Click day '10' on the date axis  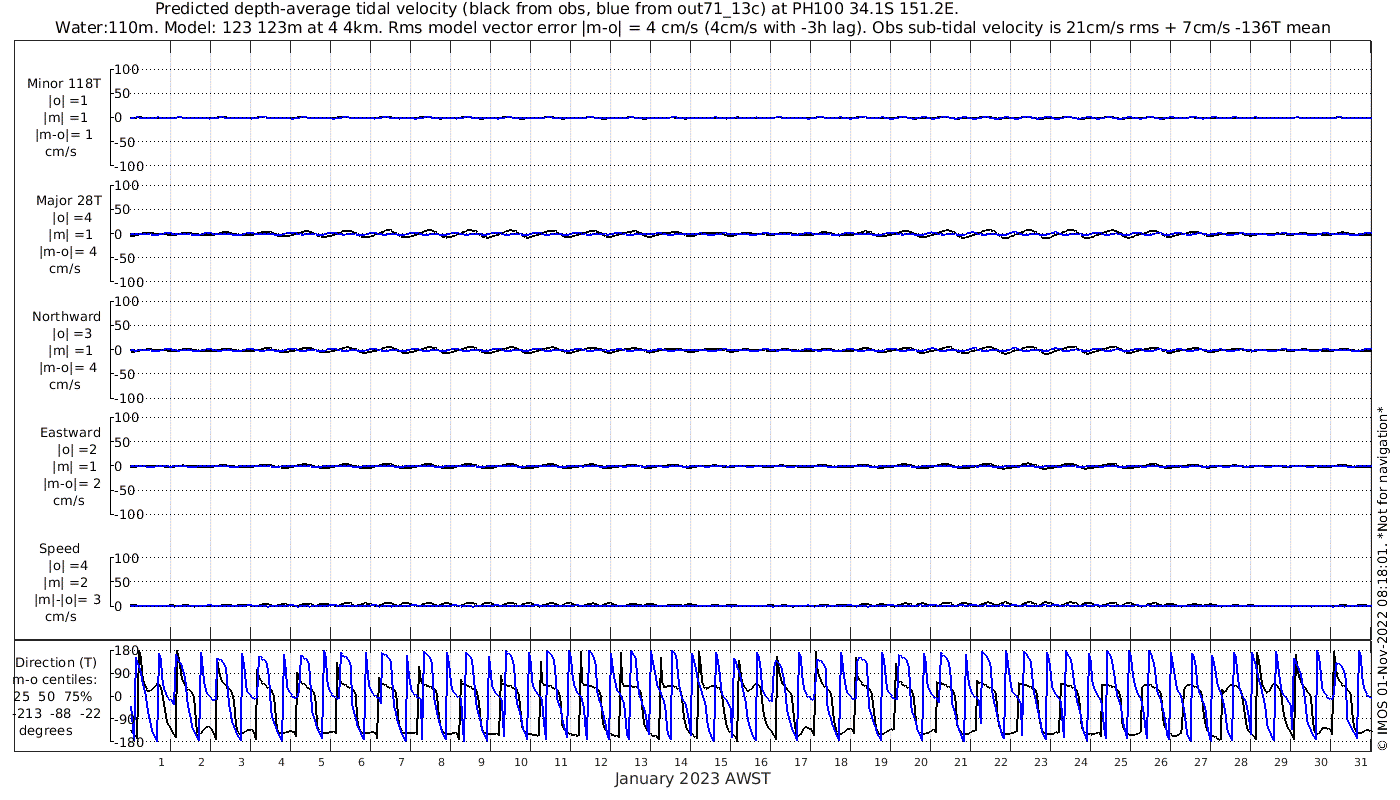[521, 762]
